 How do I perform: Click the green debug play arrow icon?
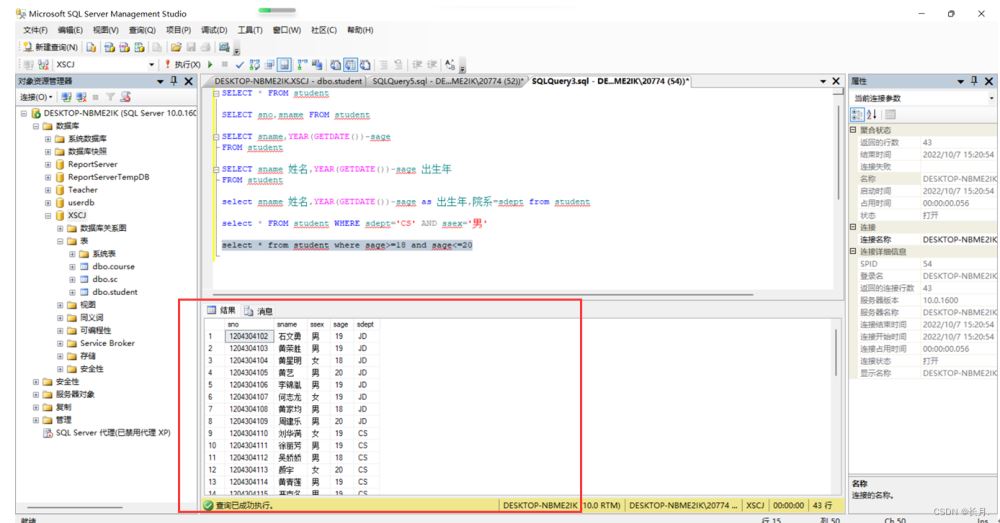click(209, 64)
